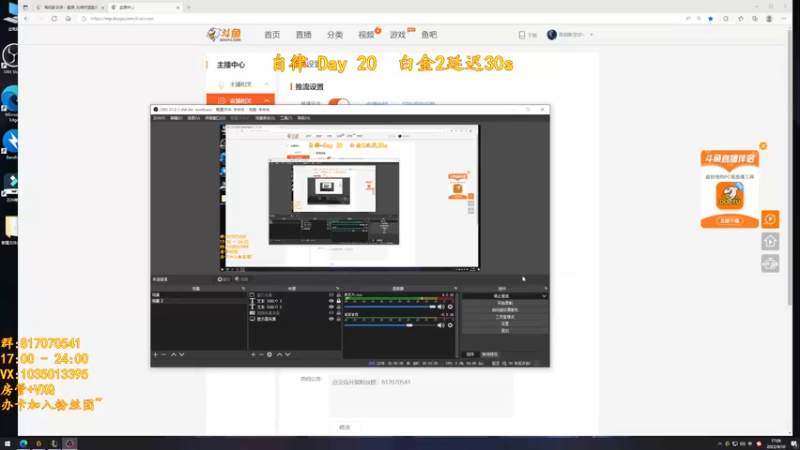800x450 pixels.
Task: Click the Douyu logo in the site header
Action: [x=224, y=35]
